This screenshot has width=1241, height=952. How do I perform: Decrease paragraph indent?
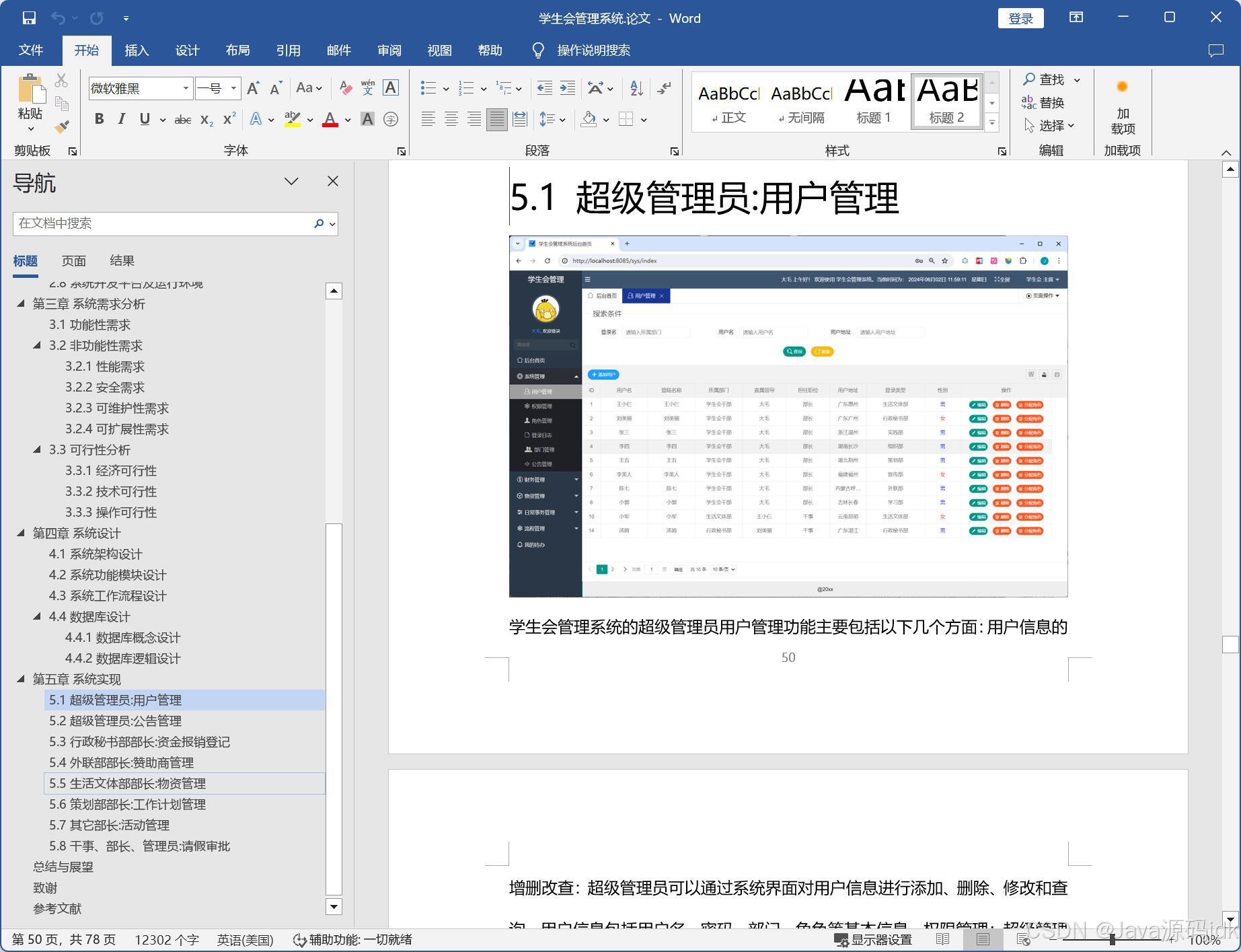(x=544, y=88)
